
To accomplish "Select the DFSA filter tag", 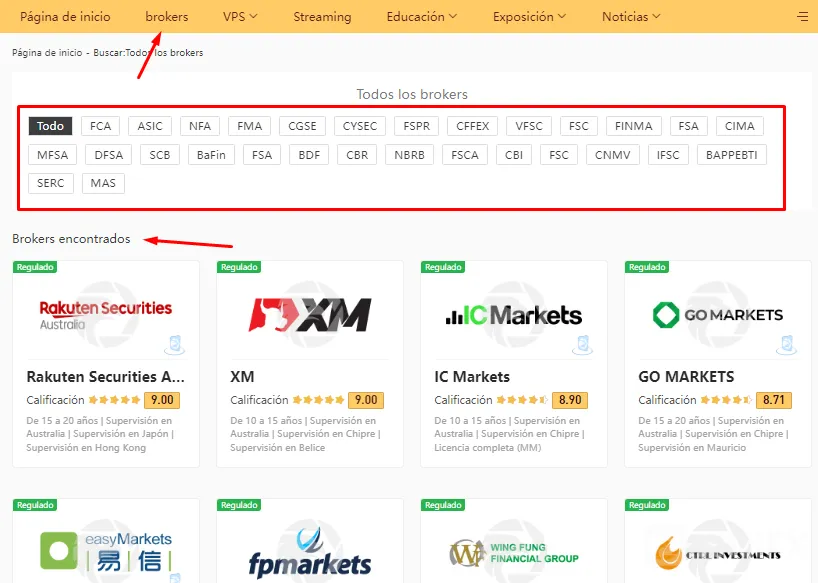I will 109,155.
